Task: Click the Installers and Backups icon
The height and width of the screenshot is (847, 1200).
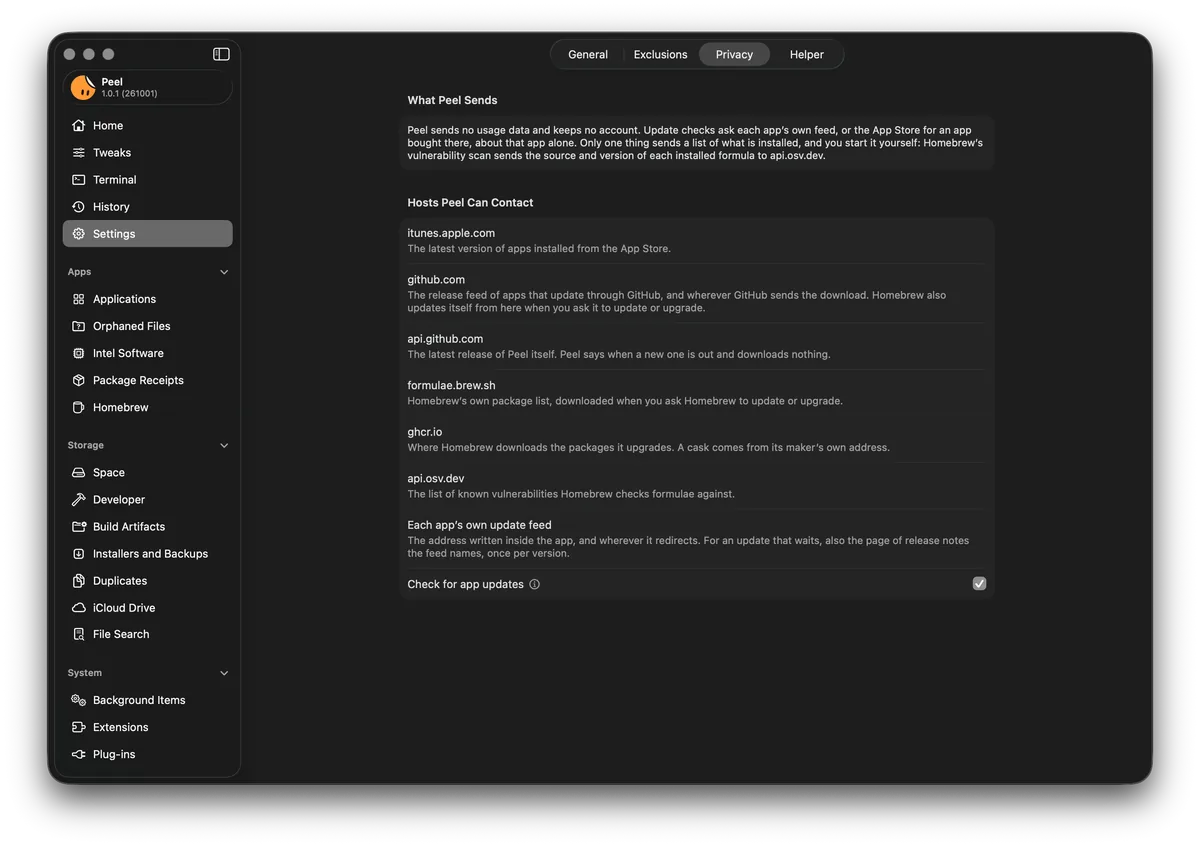Action: [x=79, y=554]
